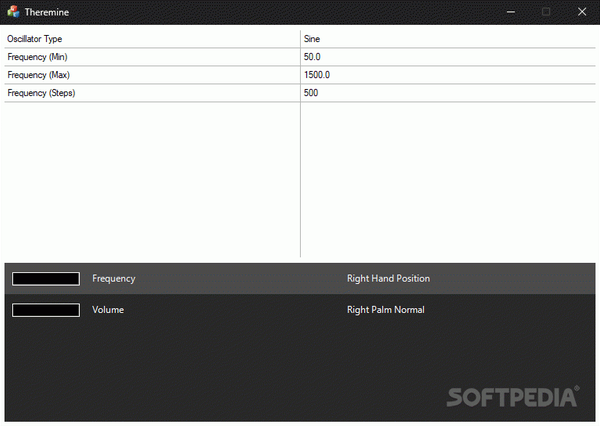Image resolution: width=600 pixels, height=427 pixels.
Task: Open the Sine oscillator type value
Action: pyautogui.click(x=312, y=39)
